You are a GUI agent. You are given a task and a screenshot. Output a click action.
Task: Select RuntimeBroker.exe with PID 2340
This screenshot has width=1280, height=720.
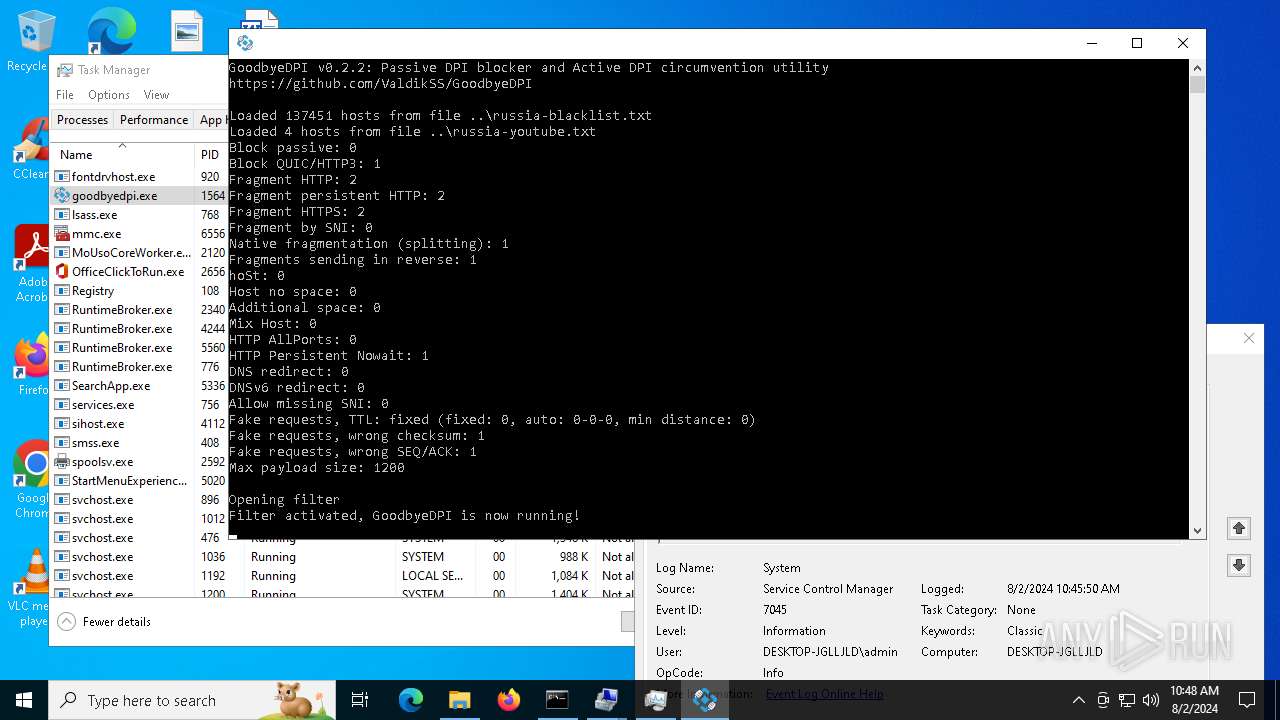139,310
